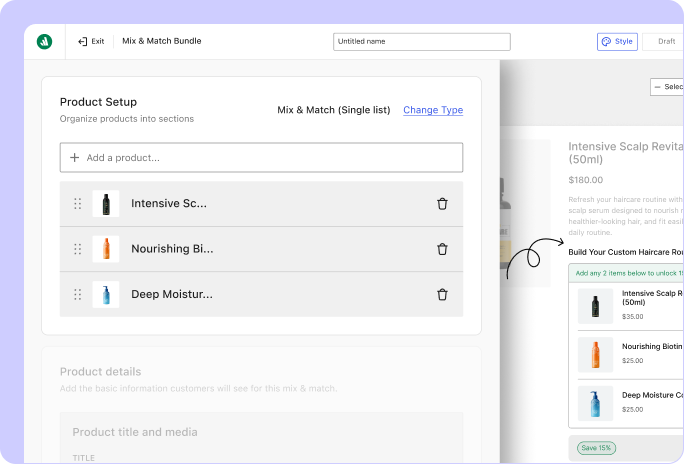Screen dimensions: 684x464
Task: Click the plus icon in Add a product
Action: coord(75,157)
